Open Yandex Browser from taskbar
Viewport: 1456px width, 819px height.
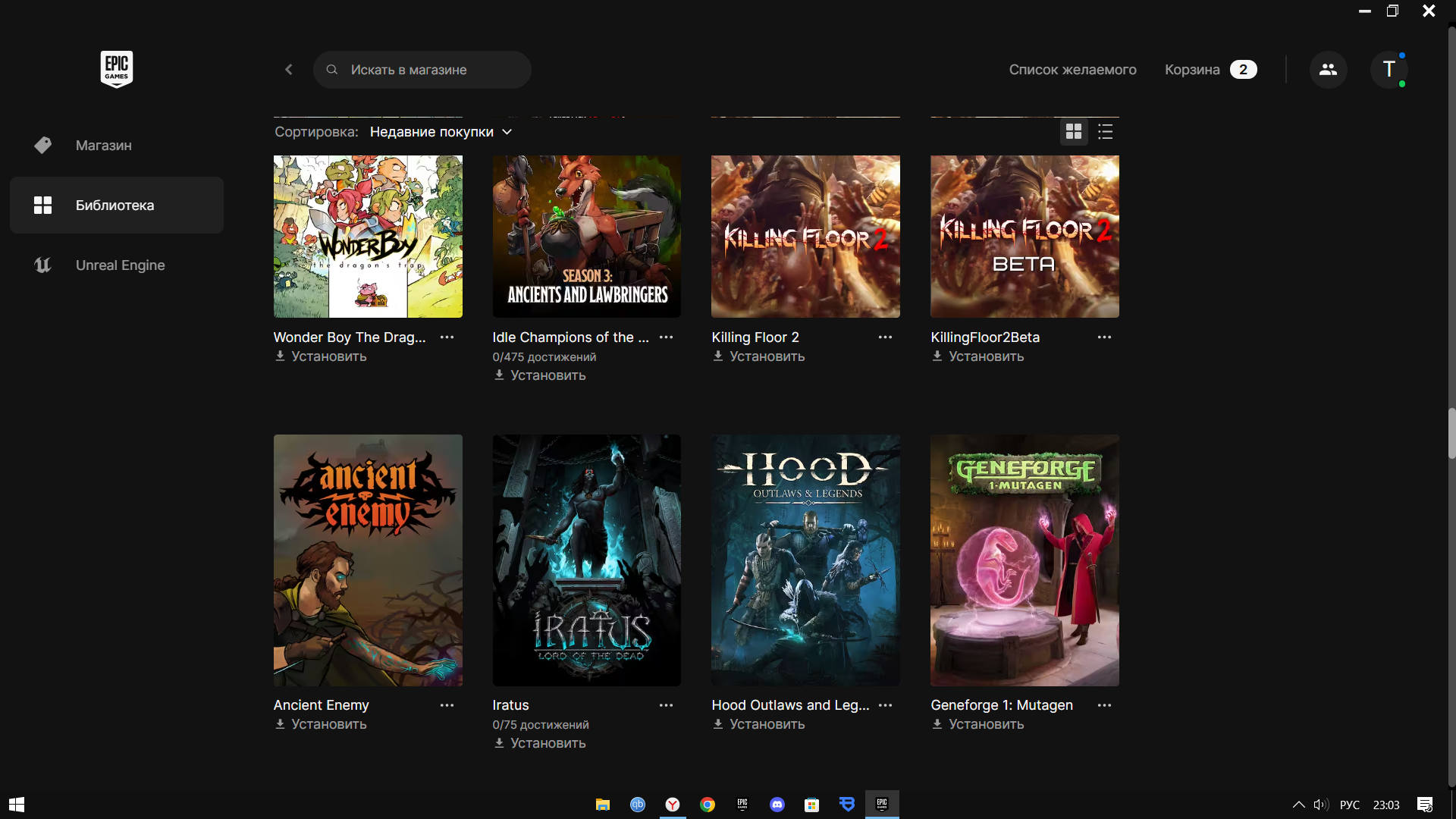coord(673,805)
